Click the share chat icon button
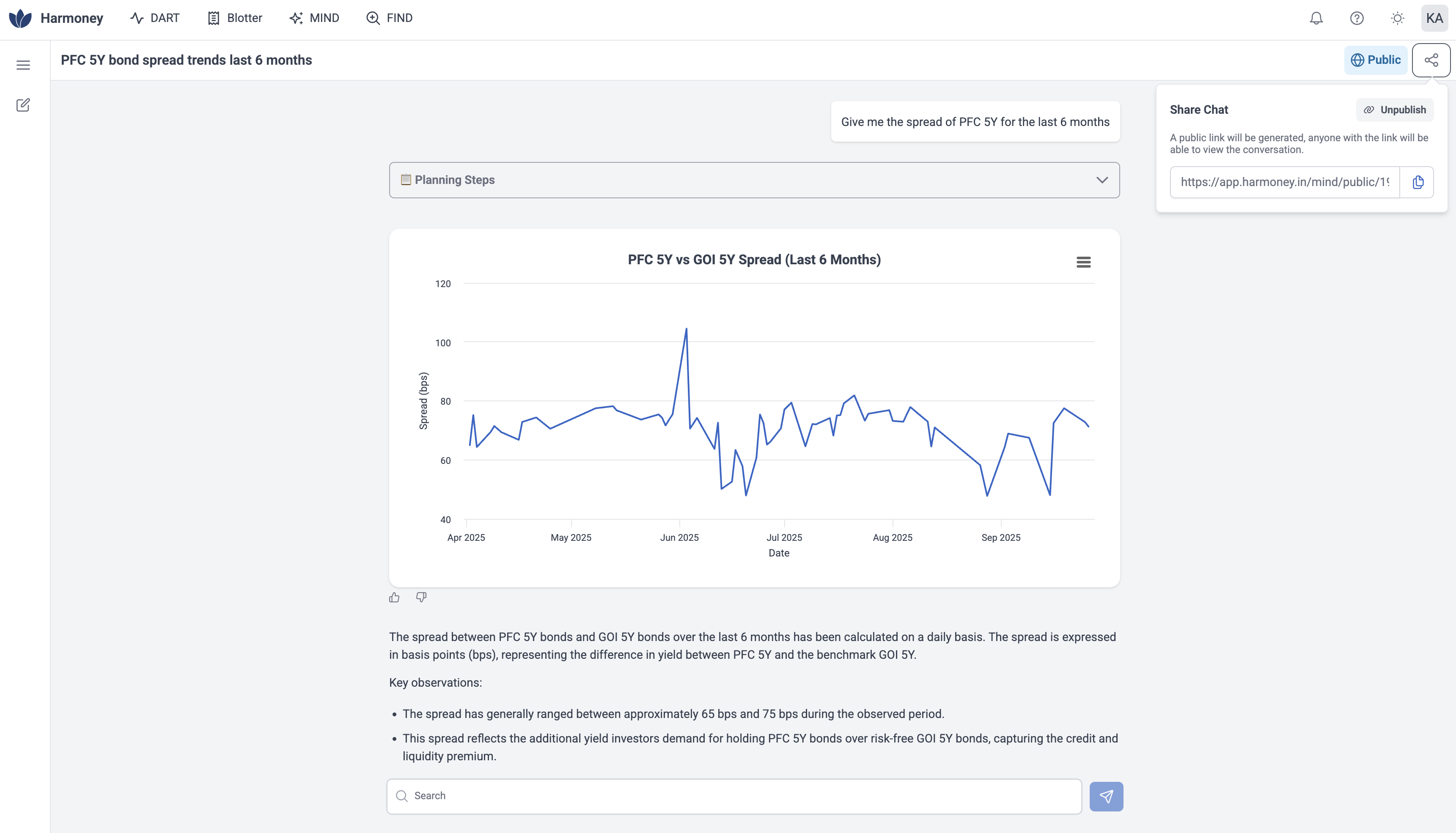Viewport: 1456px width, 833px height. click(x=1431, y=60)
